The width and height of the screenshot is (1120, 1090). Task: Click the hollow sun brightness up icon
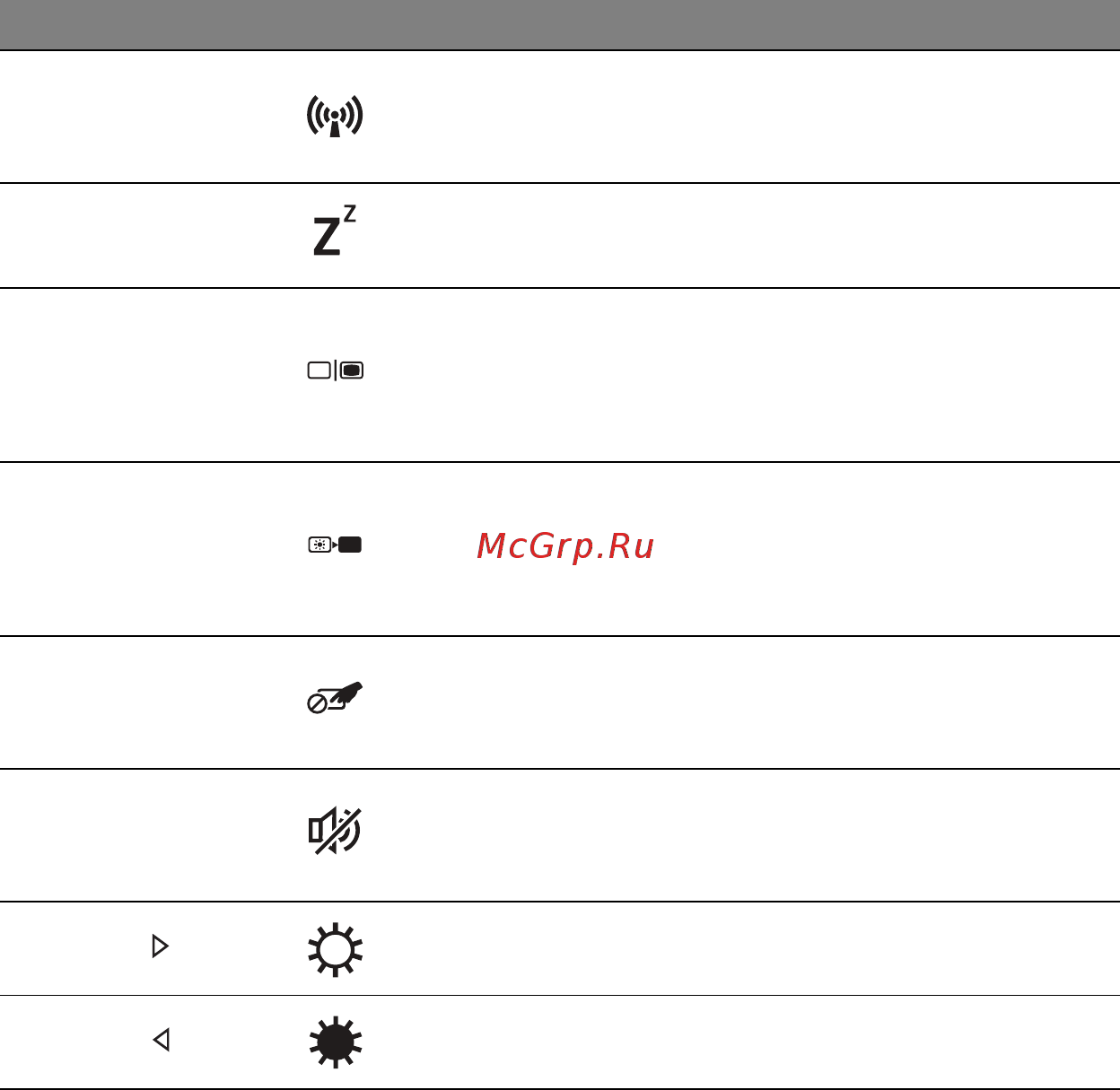(335, 949)
